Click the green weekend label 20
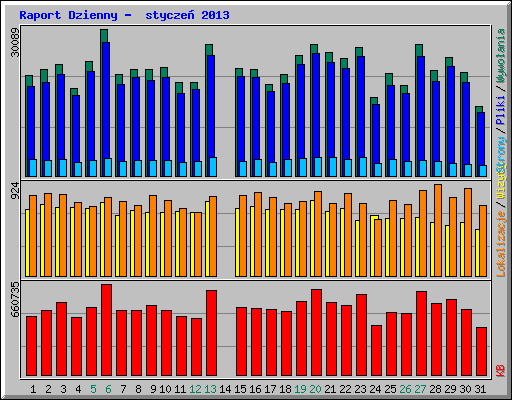The image size is (512, 400). (315, 389)
